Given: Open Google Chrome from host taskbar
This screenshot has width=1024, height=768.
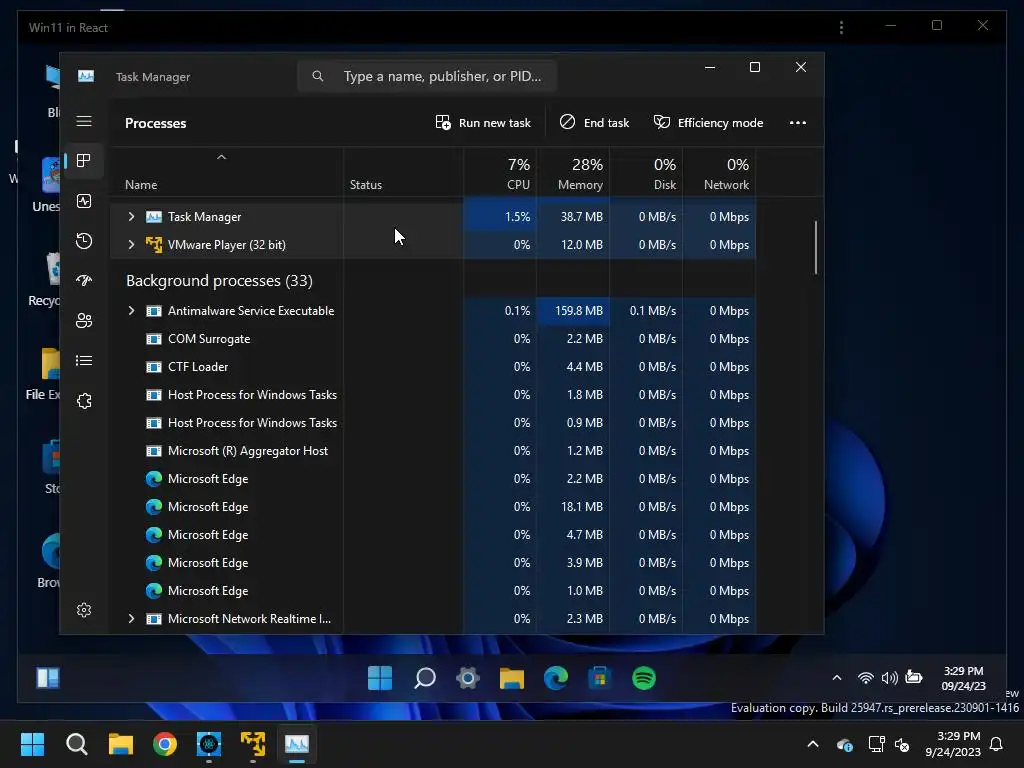Looking at the screenshot, I should click(165, 744).
